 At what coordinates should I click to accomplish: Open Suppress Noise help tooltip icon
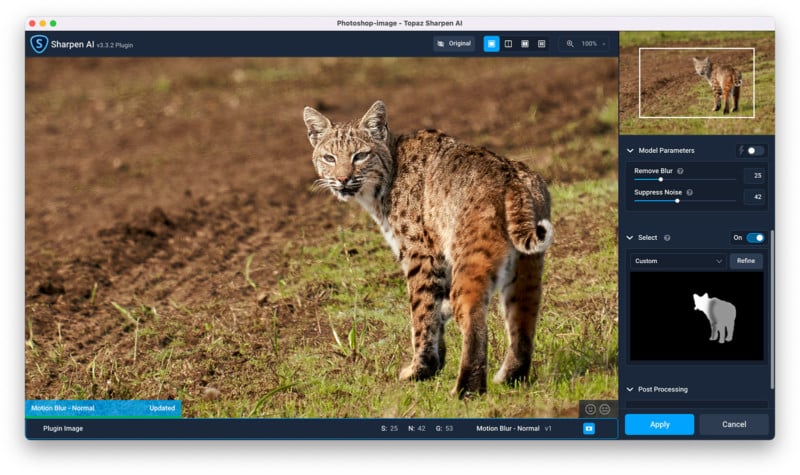pyautogui.click(x=689, y=192)
